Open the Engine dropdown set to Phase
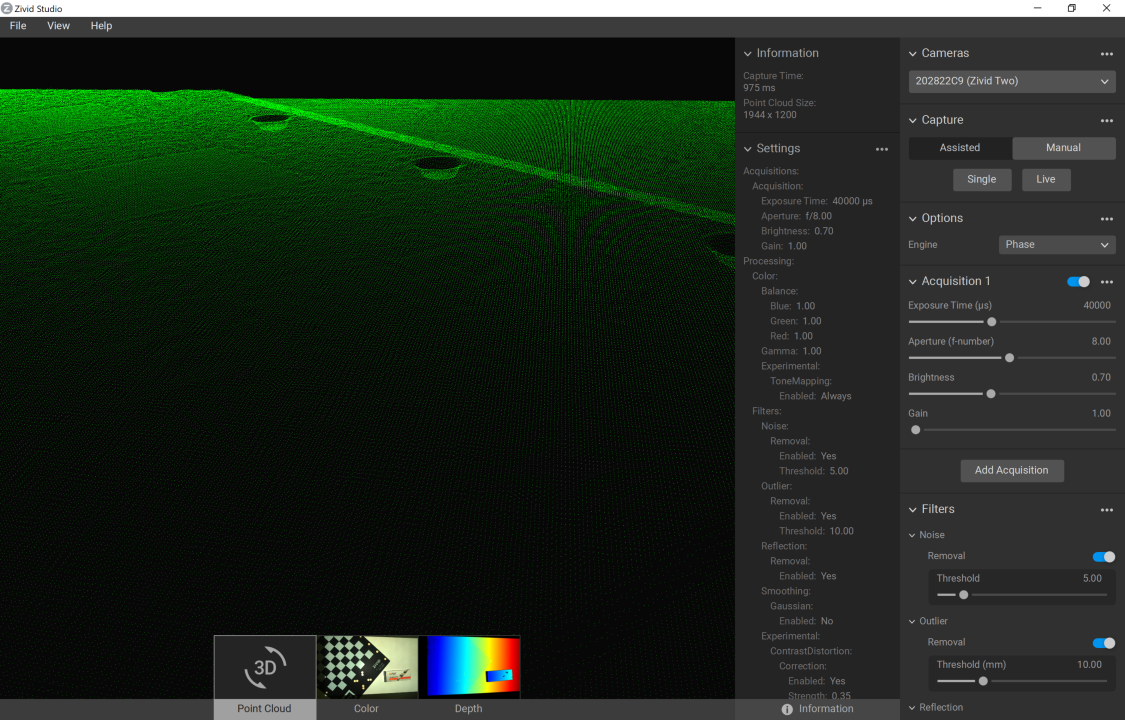 point(1056,245)
